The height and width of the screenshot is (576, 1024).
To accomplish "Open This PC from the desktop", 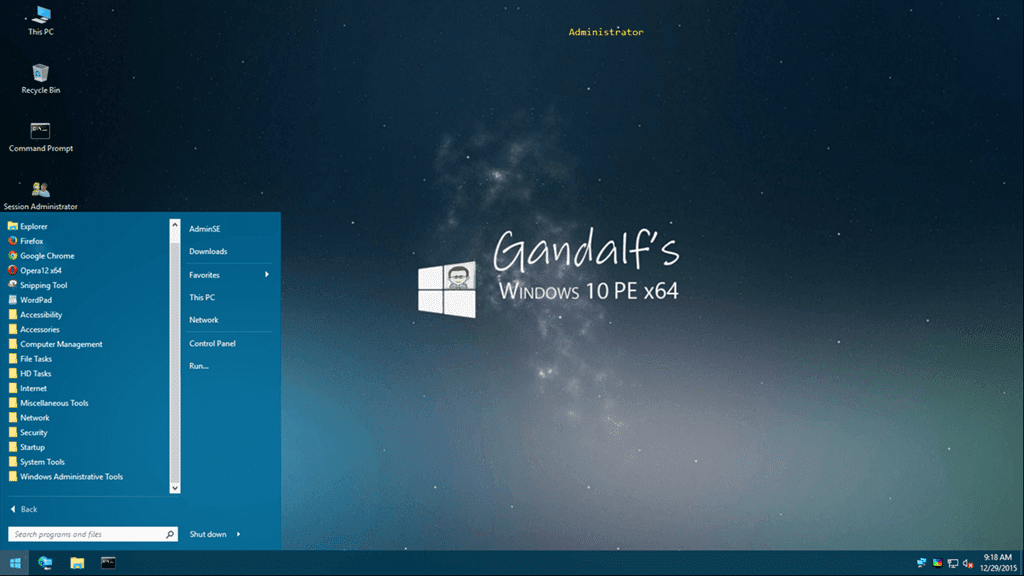I will tap(39, 18).
